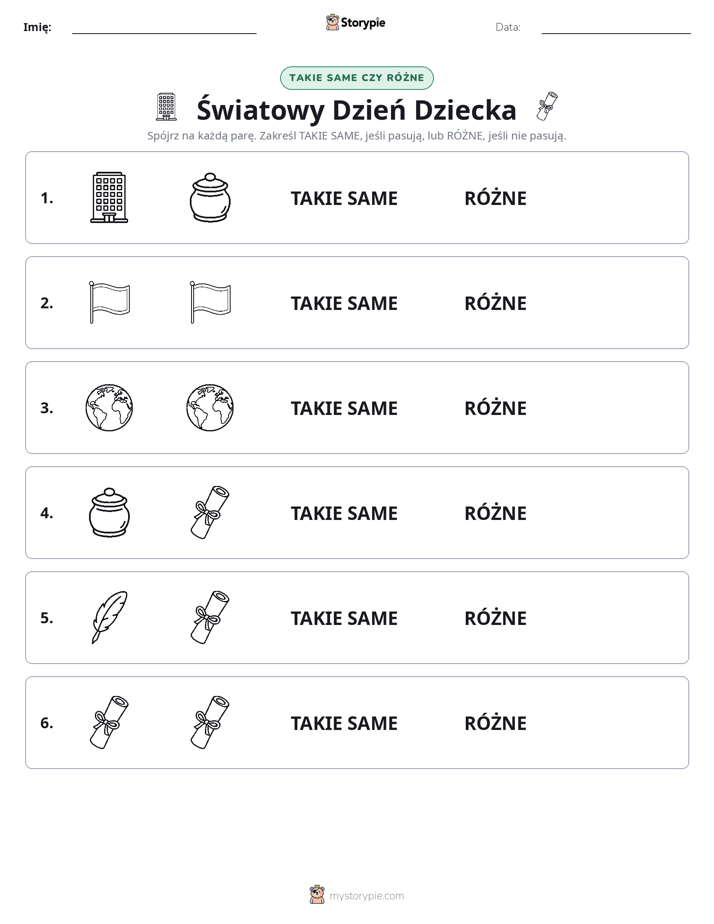The height and width of the screenshot is (924, 714).
Task: Click the scroll icon in row 4
Action: 210,512
